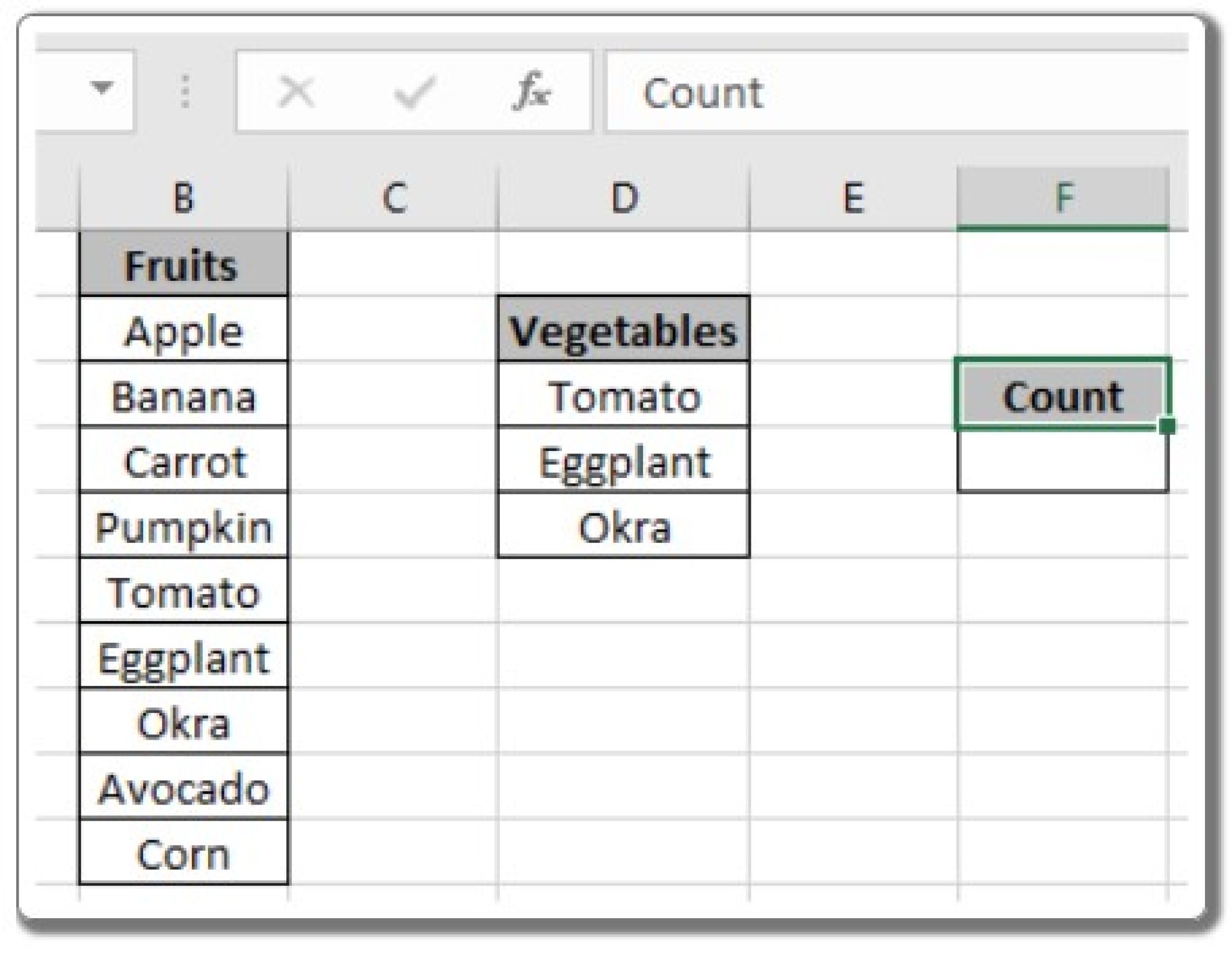Click the vertical ellipsis separator icon
1232x956 pixels.
(185, 90)
